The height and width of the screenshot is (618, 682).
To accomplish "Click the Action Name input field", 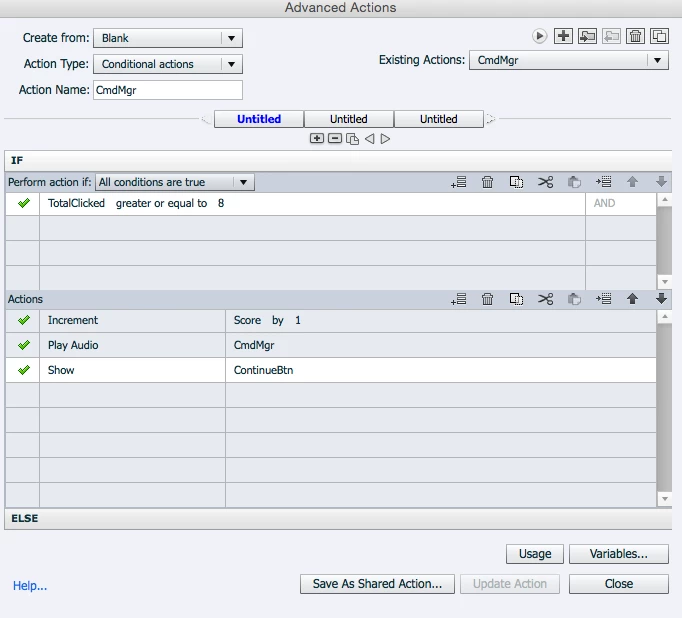I will 168,90.
